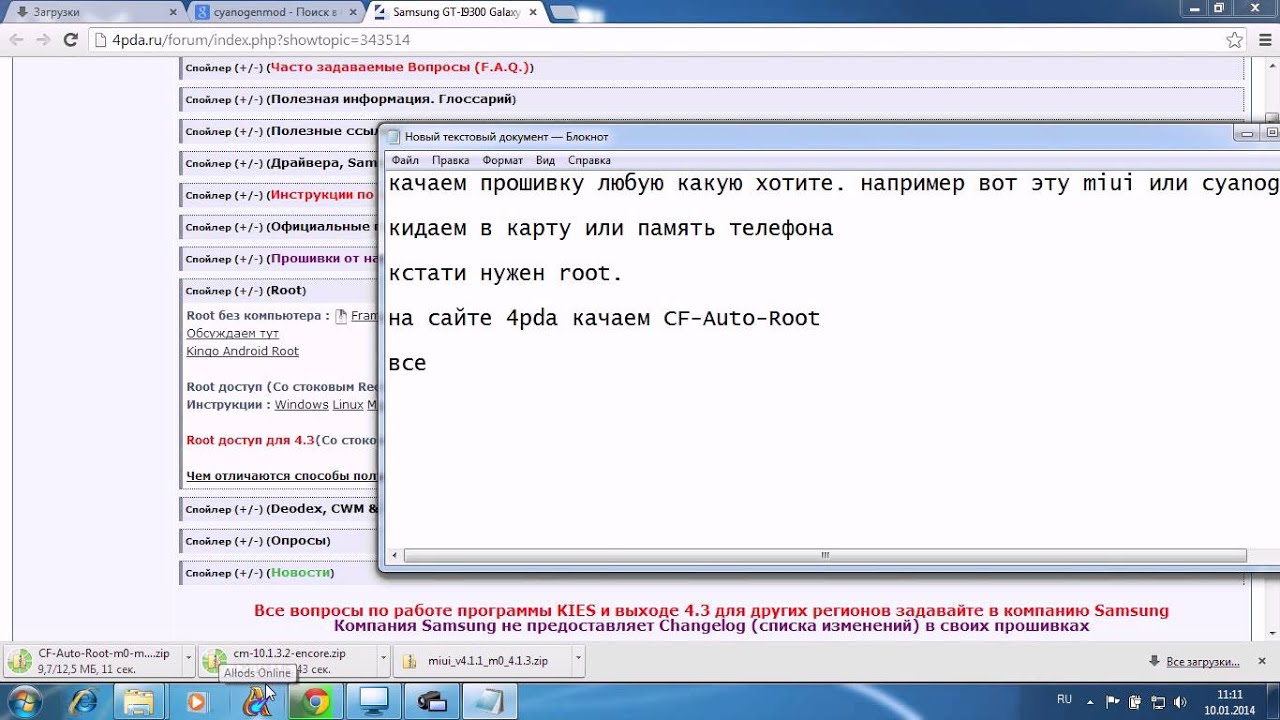Open the Файл menu in Notepad
The width and height of the screenshot is (1280, 720).
coord(405,160)
